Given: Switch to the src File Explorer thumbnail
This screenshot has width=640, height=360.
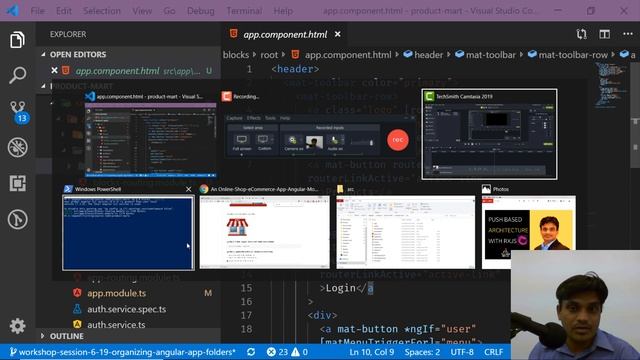Looking at the screenshot, I should pyautogui.click(x=406, y=232).
